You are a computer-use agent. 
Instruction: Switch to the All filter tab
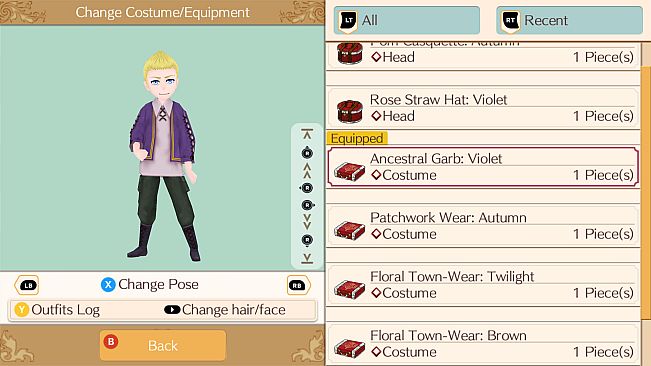pyautogui.click(x=407, y=20)
